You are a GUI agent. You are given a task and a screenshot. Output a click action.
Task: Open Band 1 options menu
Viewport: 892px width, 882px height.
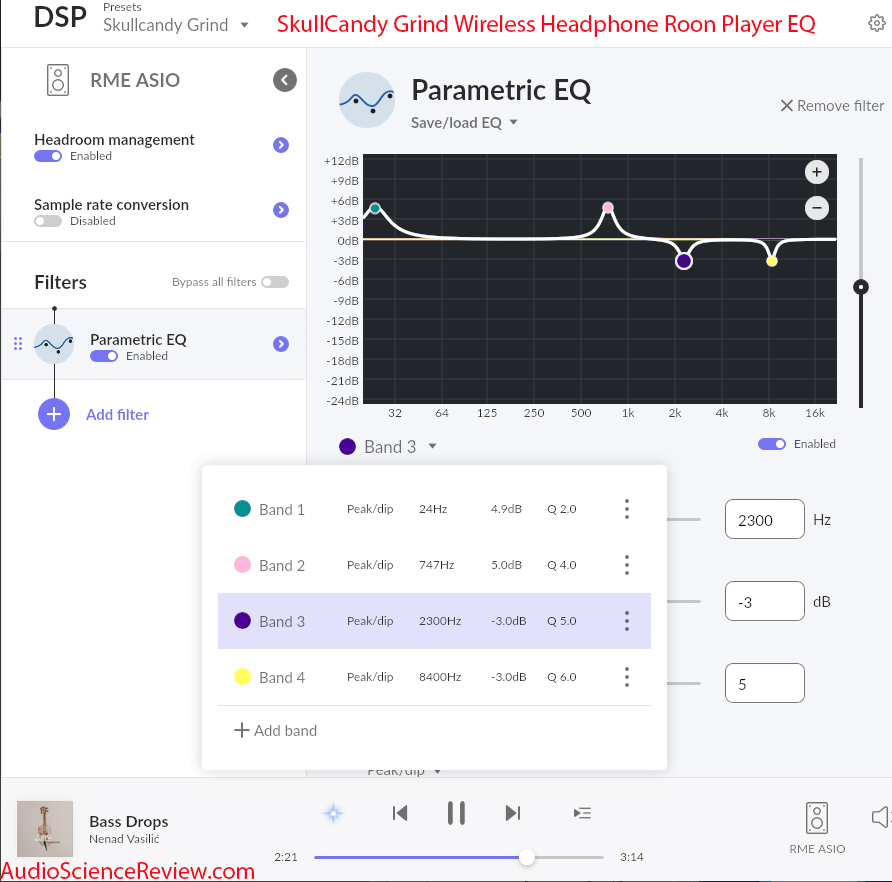click(627, 509)
